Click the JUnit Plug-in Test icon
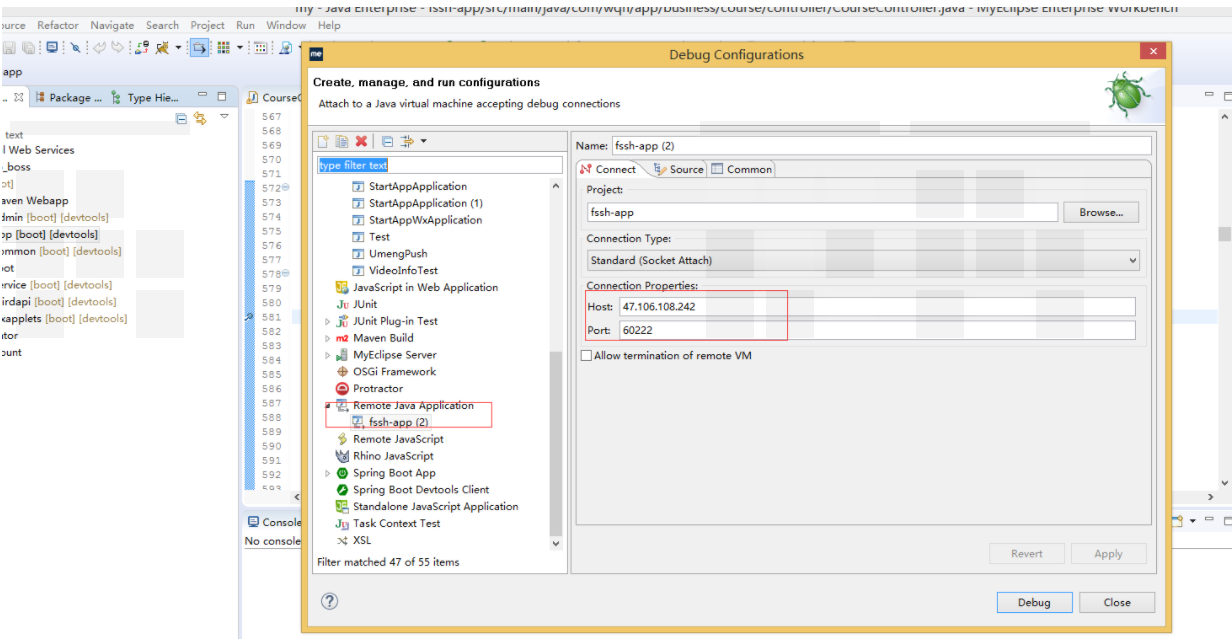Image resolution: width=1232 pixels, height=639 pixels. coord(342,321)
